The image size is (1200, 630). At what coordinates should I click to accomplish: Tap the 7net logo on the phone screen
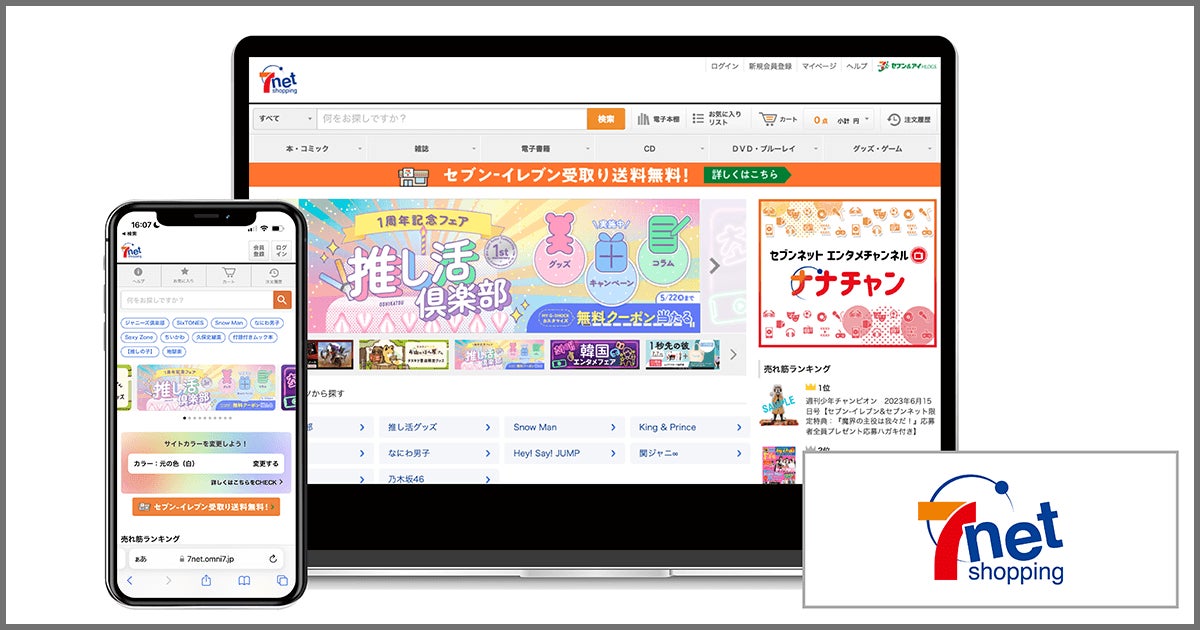[x=132, y=251]
